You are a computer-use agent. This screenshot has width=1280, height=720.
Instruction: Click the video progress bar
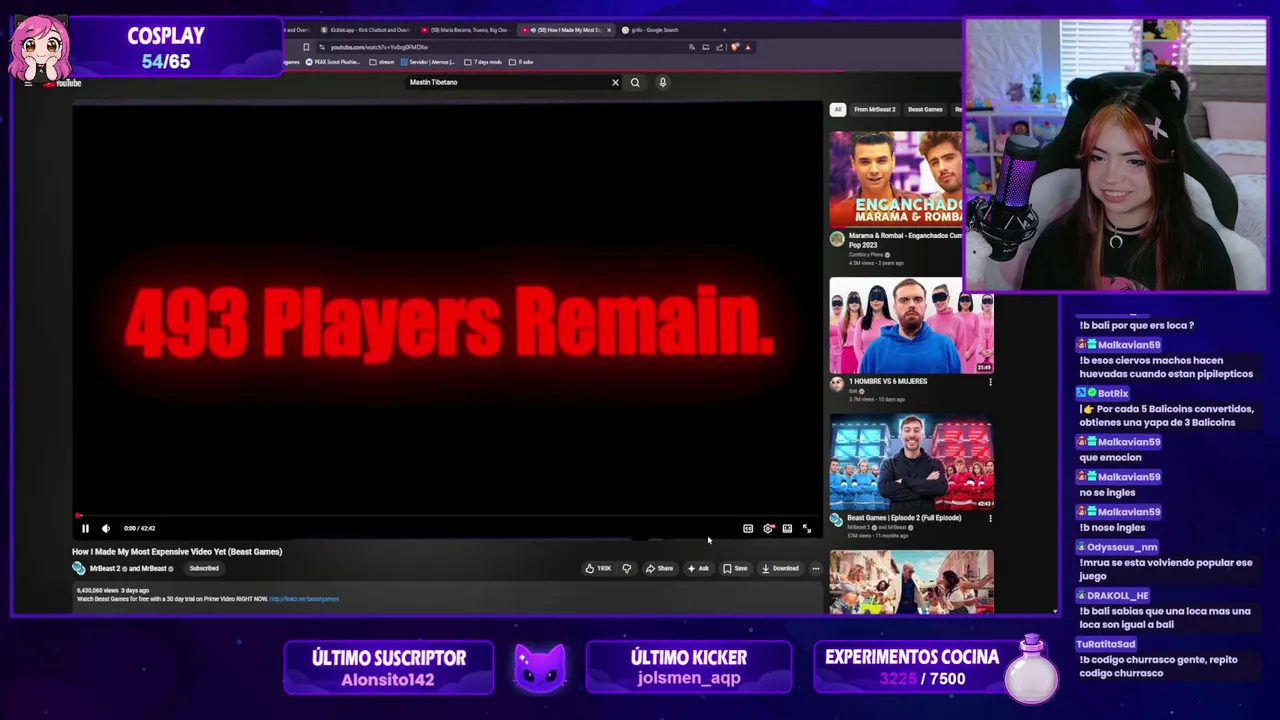tap(446, 516)
